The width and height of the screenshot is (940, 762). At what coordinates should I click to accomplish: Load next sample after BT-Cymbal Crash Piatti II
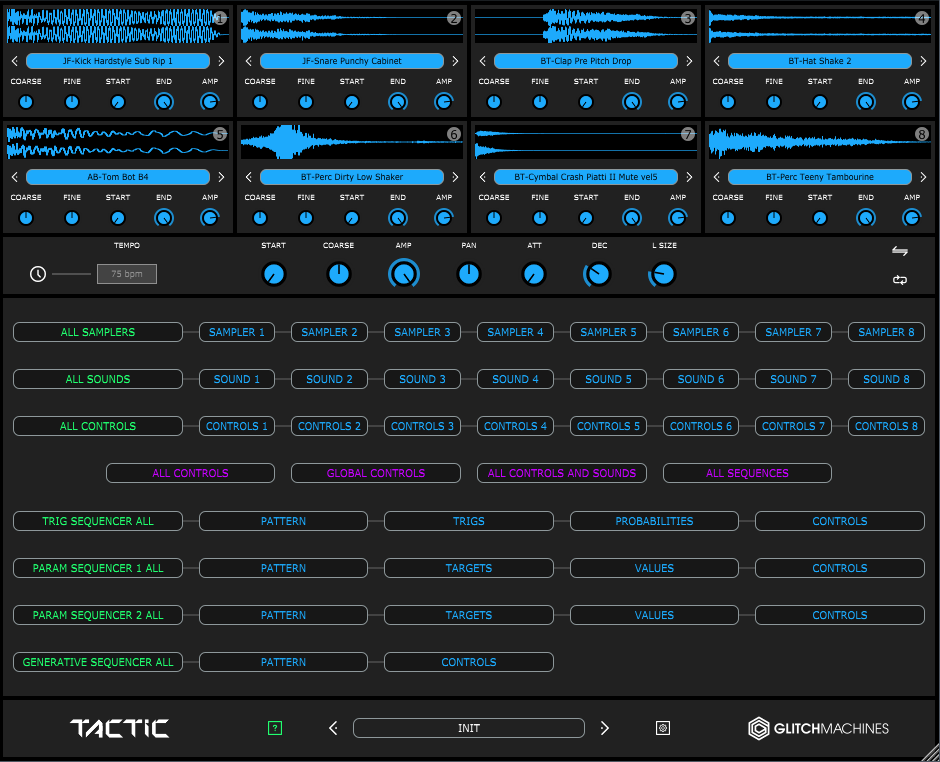pyautogui.click(x=689, y=177)
